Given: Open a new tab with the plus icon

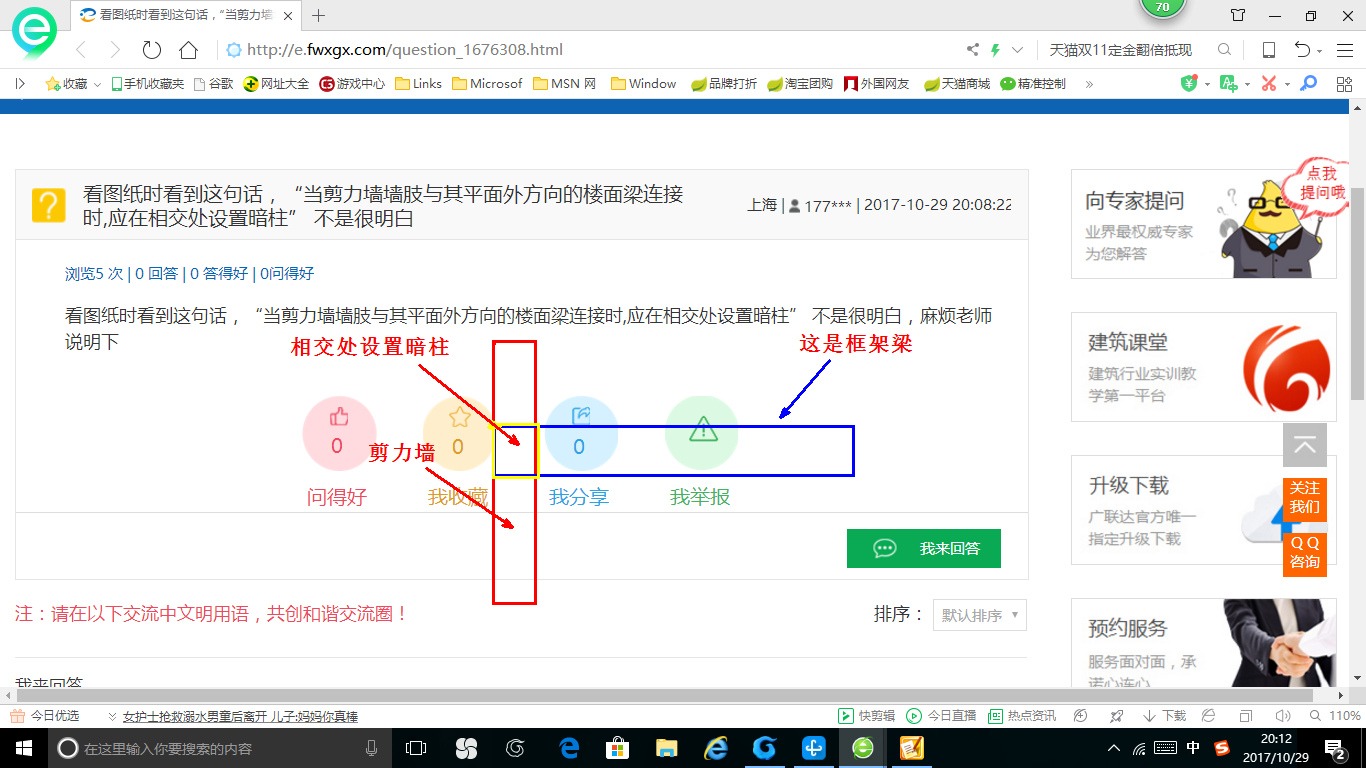Looking at the screenshot, I should [319, 15].
